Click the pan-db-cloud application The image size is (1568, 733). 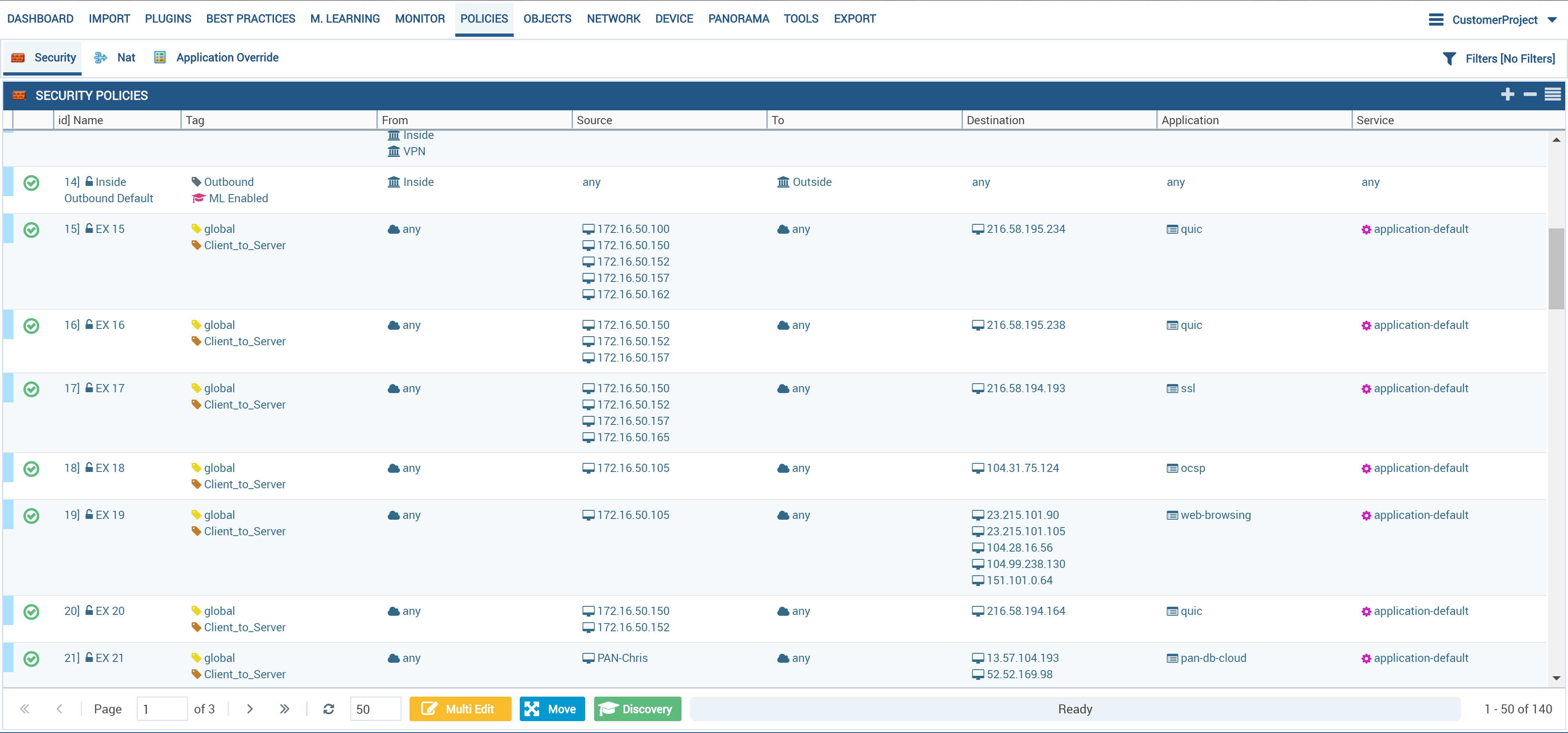point(1213,658)
